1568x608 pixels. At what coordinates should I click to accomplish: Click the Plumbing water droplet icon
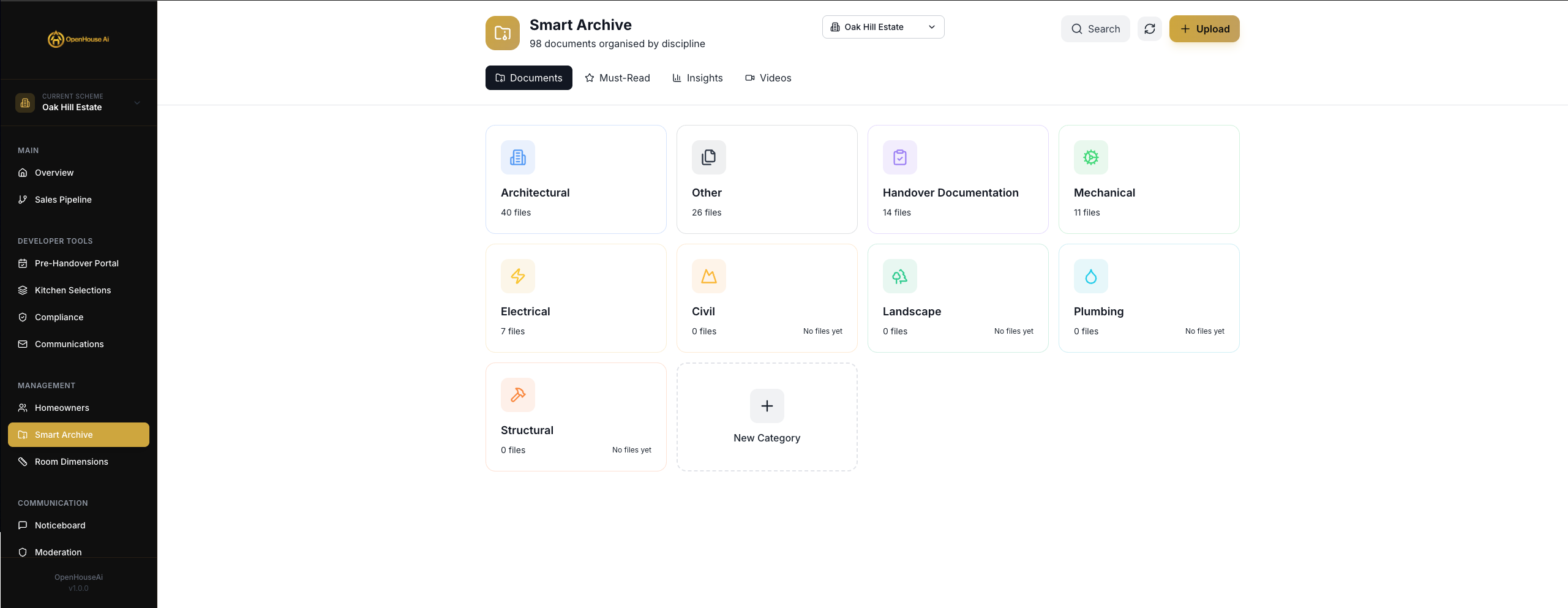1091,276
